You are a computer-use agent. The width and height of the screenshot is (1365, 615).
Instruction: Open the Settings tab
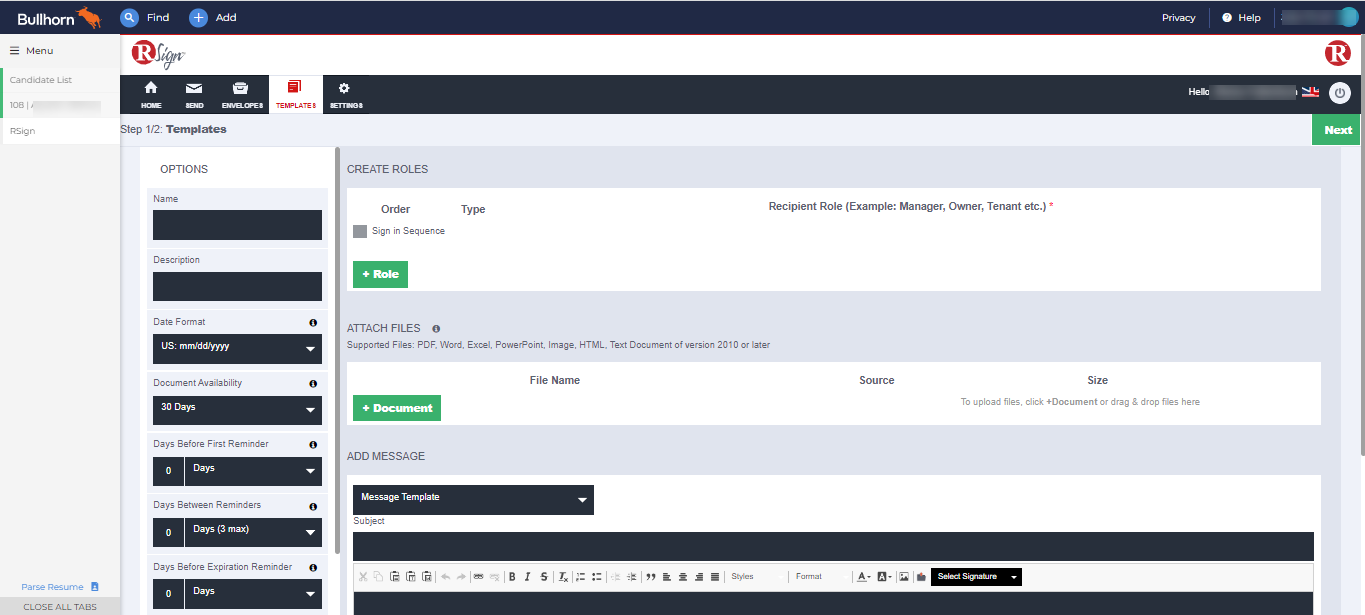[x=346, y=94]
